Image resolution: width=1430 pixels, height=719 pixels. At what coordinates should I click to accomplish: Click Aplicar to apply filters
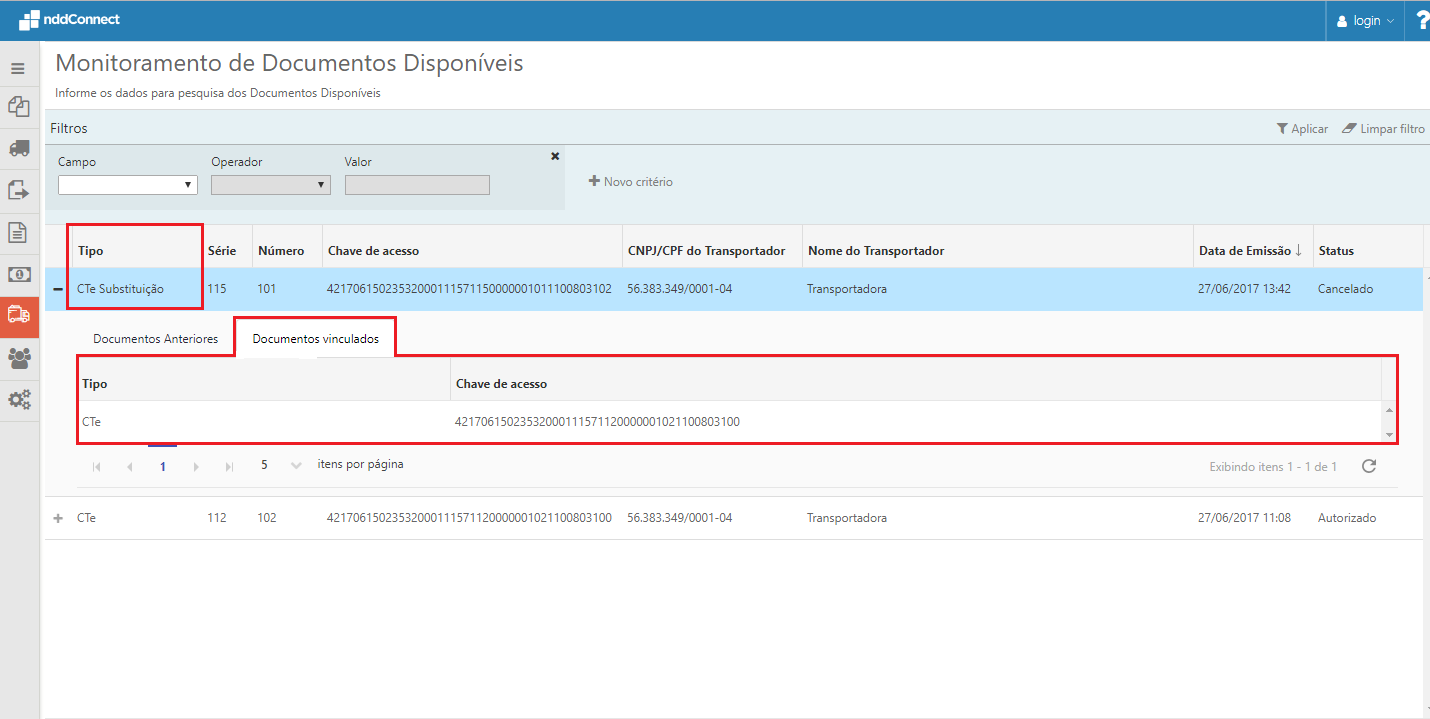pos(1302,129)
